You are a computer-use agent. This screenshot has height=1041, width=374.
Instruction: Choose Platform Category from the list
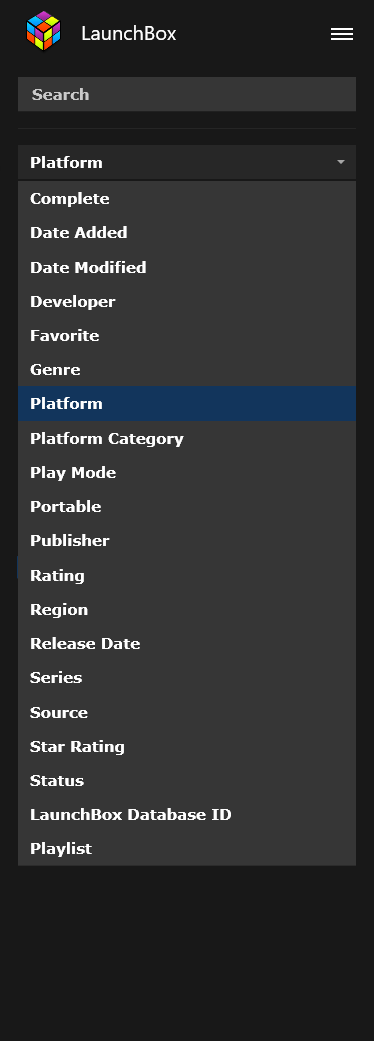tap(187, 438)
